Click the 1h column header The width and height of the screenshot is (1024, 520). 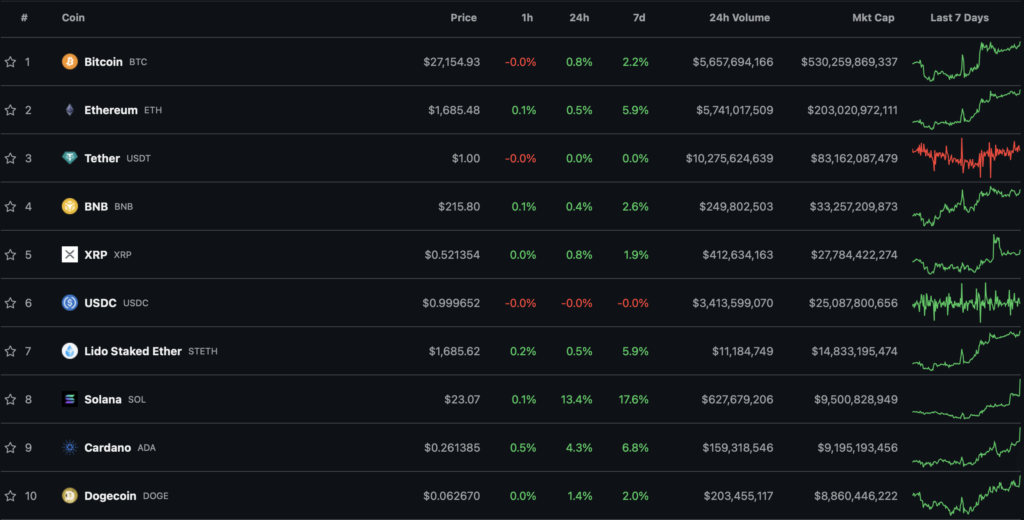pos(526,18)
